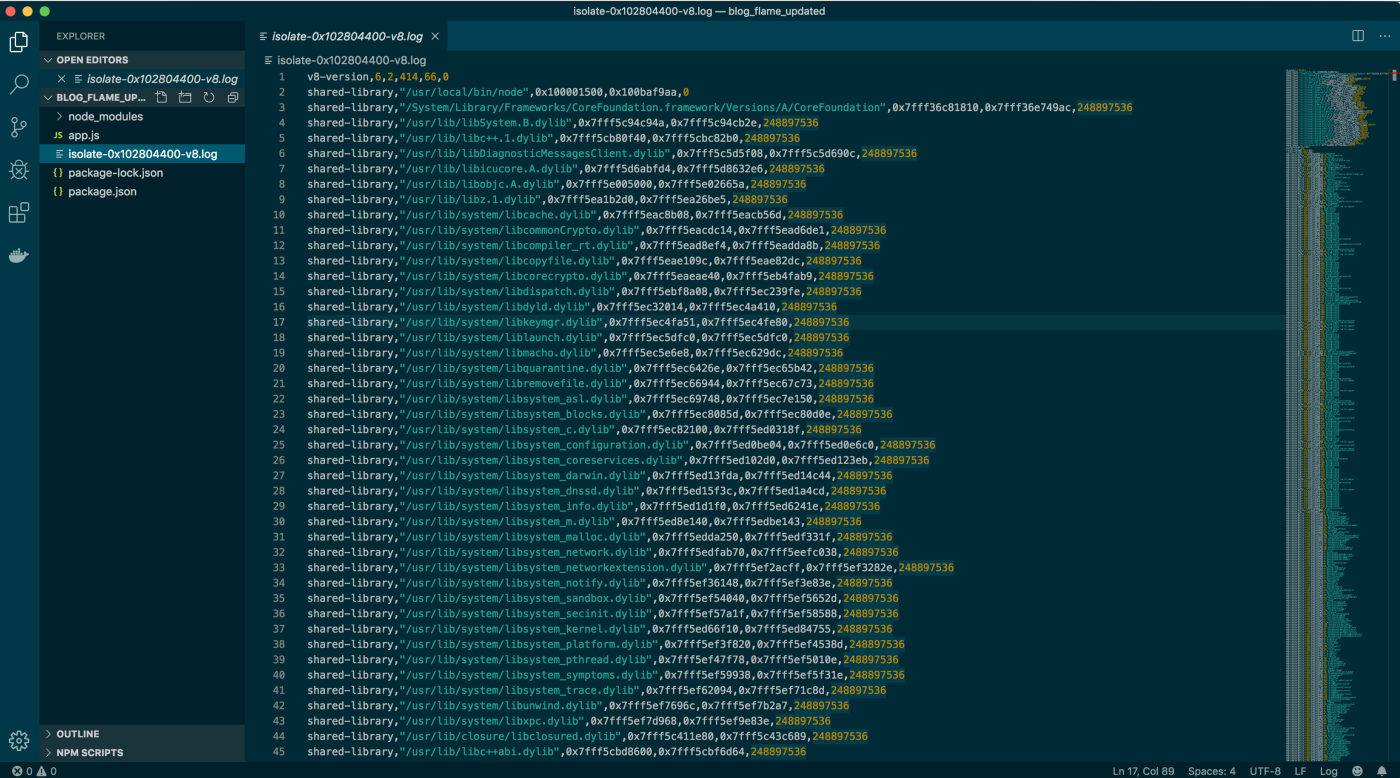Click the New Folder icon in project header
Screen dimensions: 1400x778
186,98
